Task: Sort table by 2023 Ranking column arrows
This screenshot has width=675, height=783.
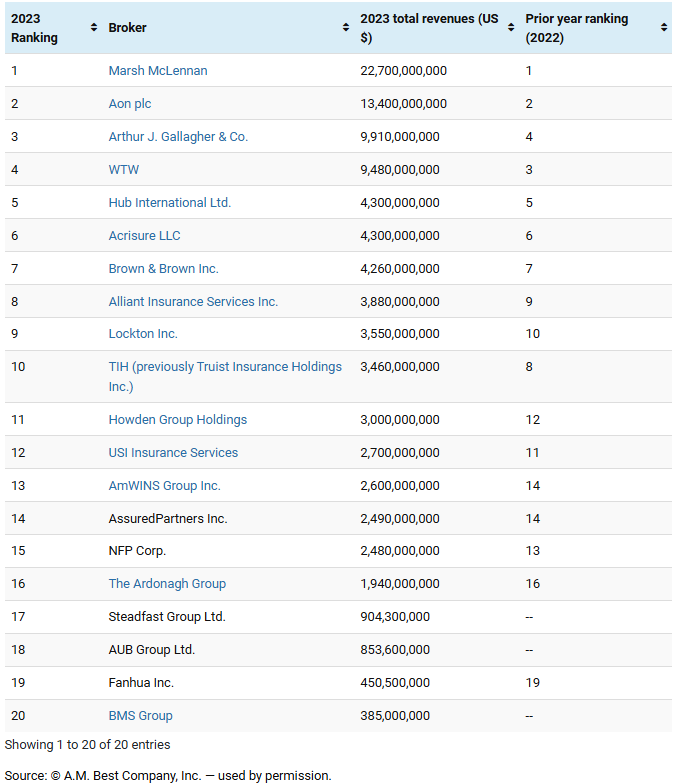Action: click(94, 28)
